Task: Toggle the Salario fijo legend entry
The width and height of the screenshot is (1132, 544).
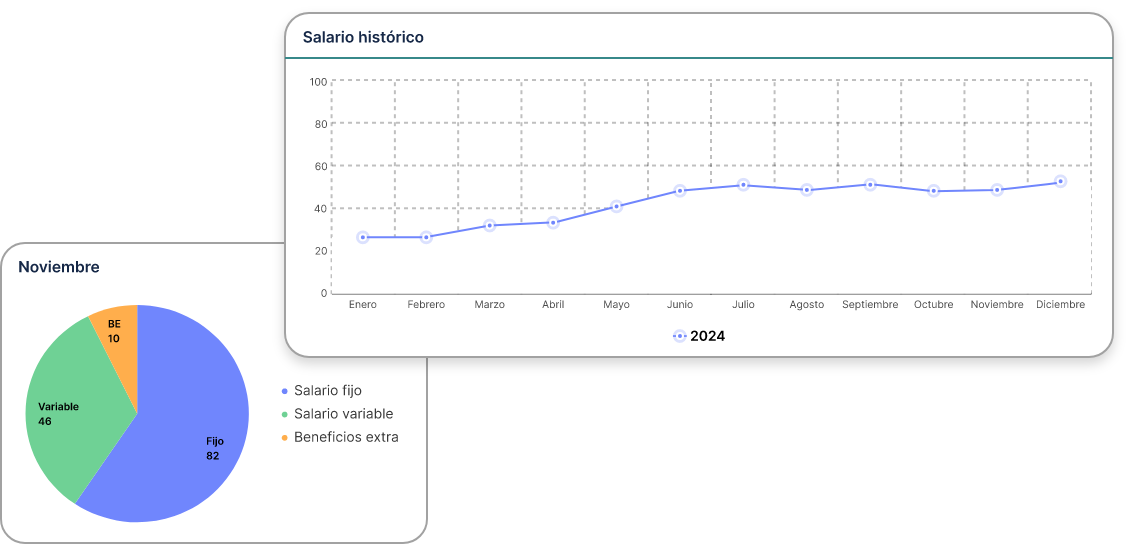Action: [x=327, y=391]
